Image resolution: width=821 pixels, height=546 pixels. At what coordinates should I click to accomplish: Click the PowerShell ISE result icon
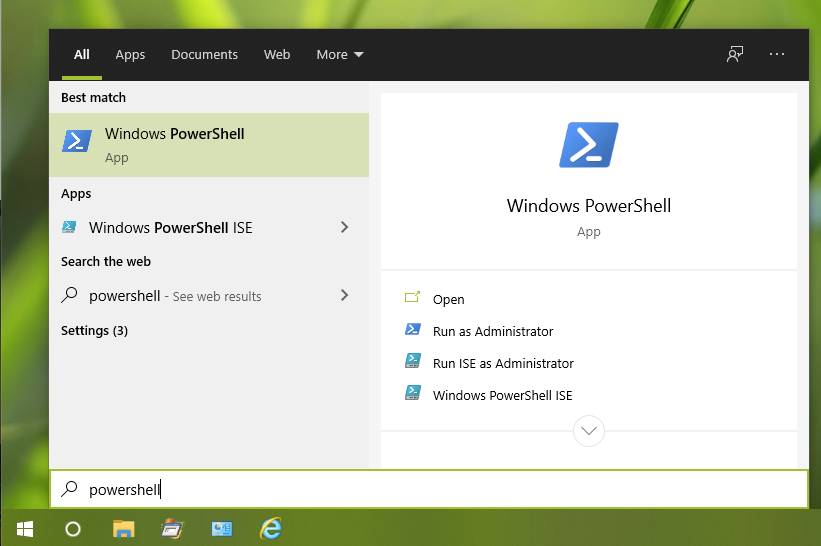(69, 227)
